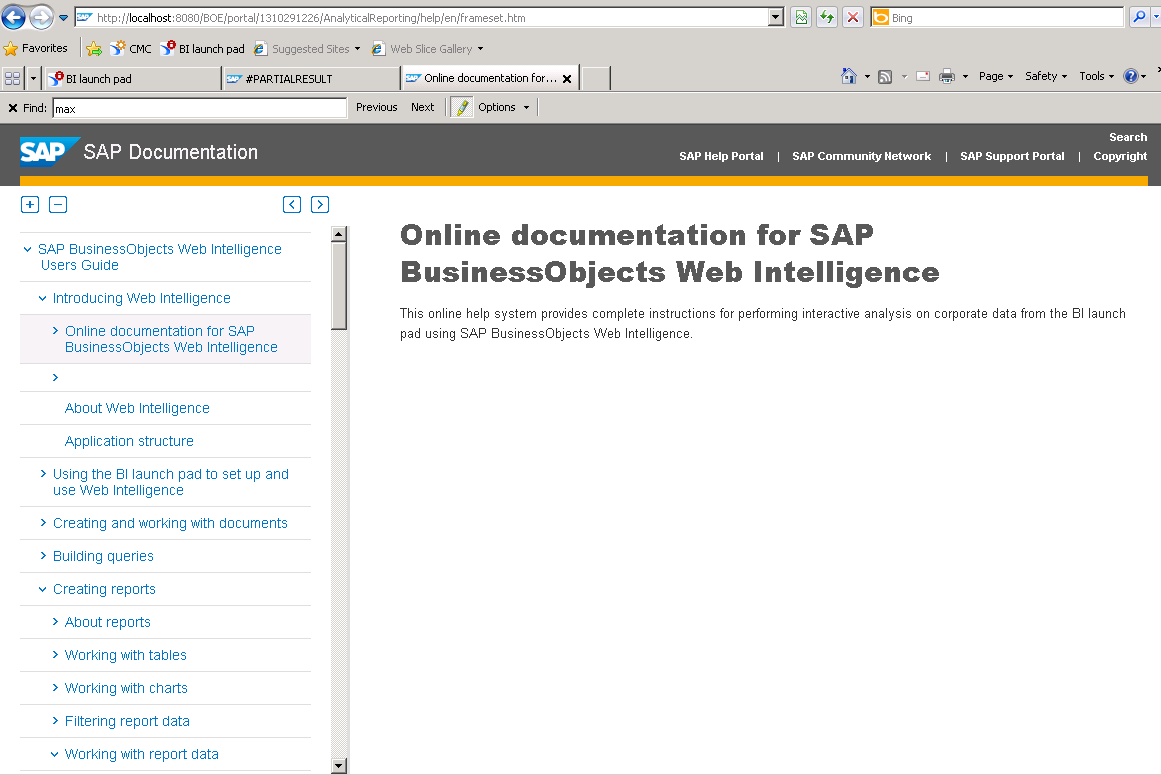Viewport: 1161px width, 775px height.
Task: Toggle the highlight matches pencil icon
Action: [462, 108]
